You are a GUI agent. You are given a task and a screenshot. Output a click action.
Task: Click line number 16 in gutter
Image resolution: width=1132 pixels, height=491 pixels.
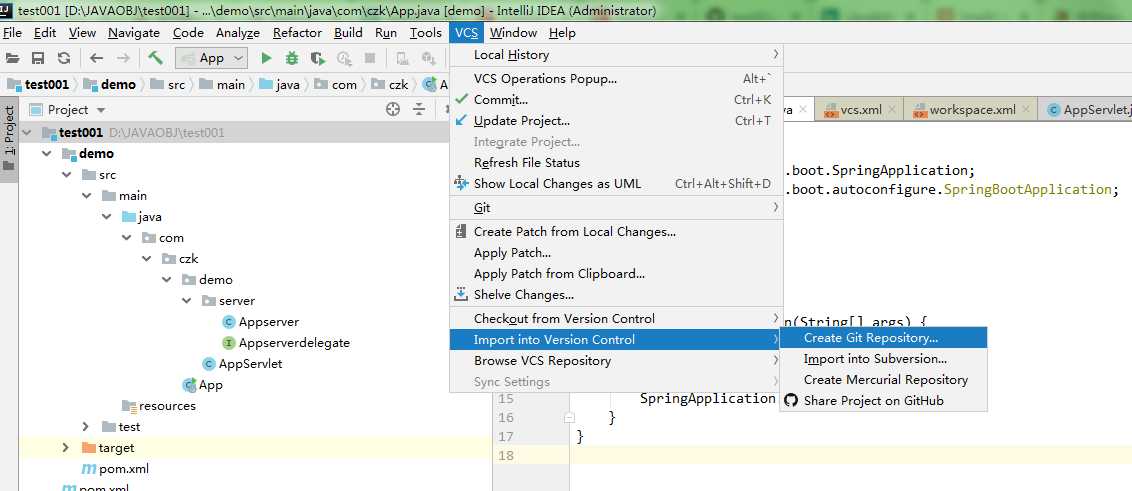(x=506, y=417)
